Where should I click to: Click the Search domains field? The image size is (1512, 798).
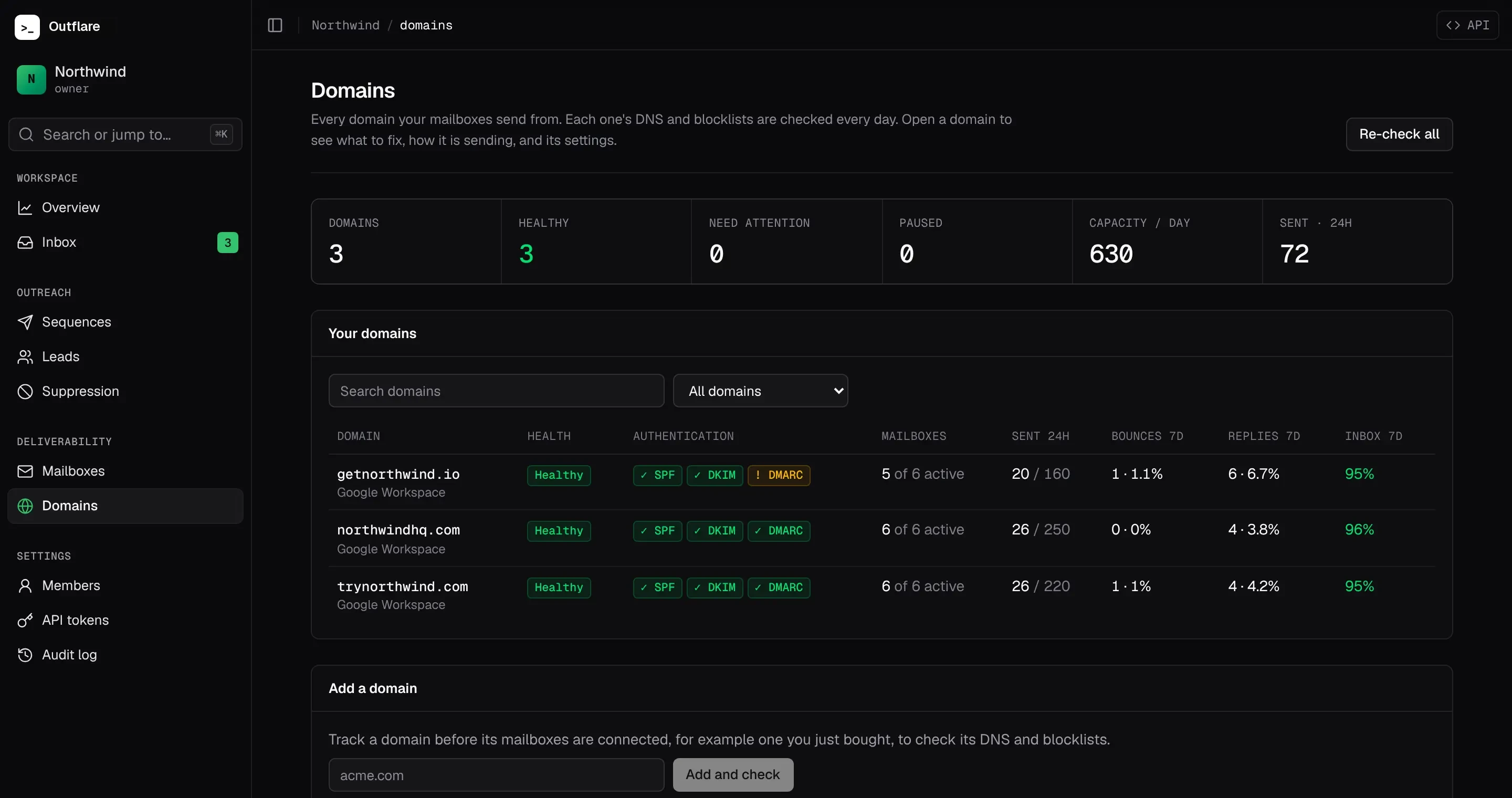496,391
